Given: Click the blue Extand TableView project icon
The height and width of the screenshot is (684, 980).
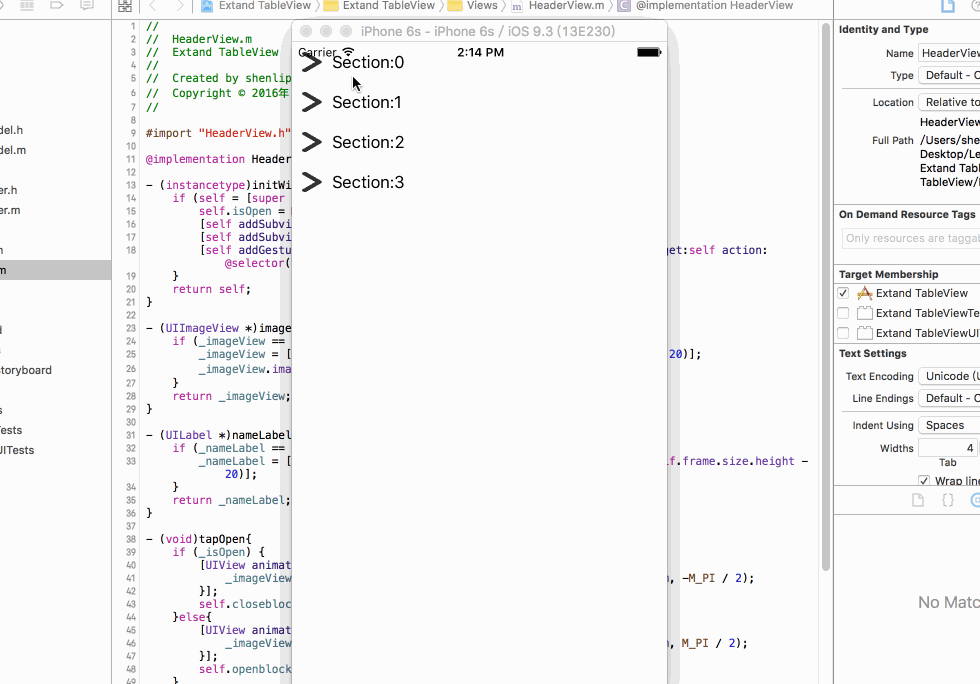Looking at the screenshot, I should (x=207, y=6).
